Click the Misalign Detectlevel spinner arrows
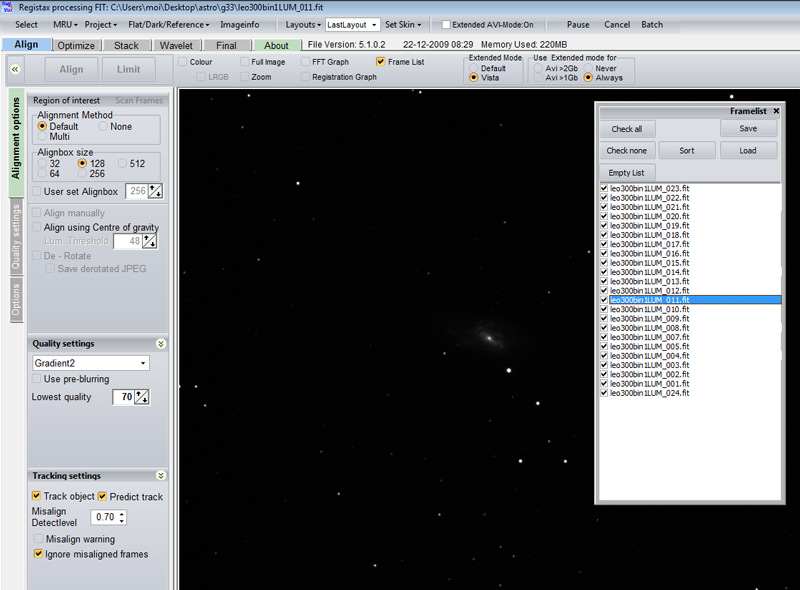The width and height of the screenshot is (800, 590). (x=121, y=517)
